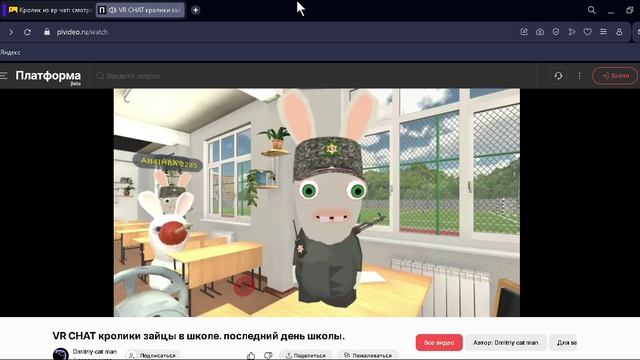This screenshot has width=640, height=360.
Task: Click the padlock site security icon
Action: 47,32
